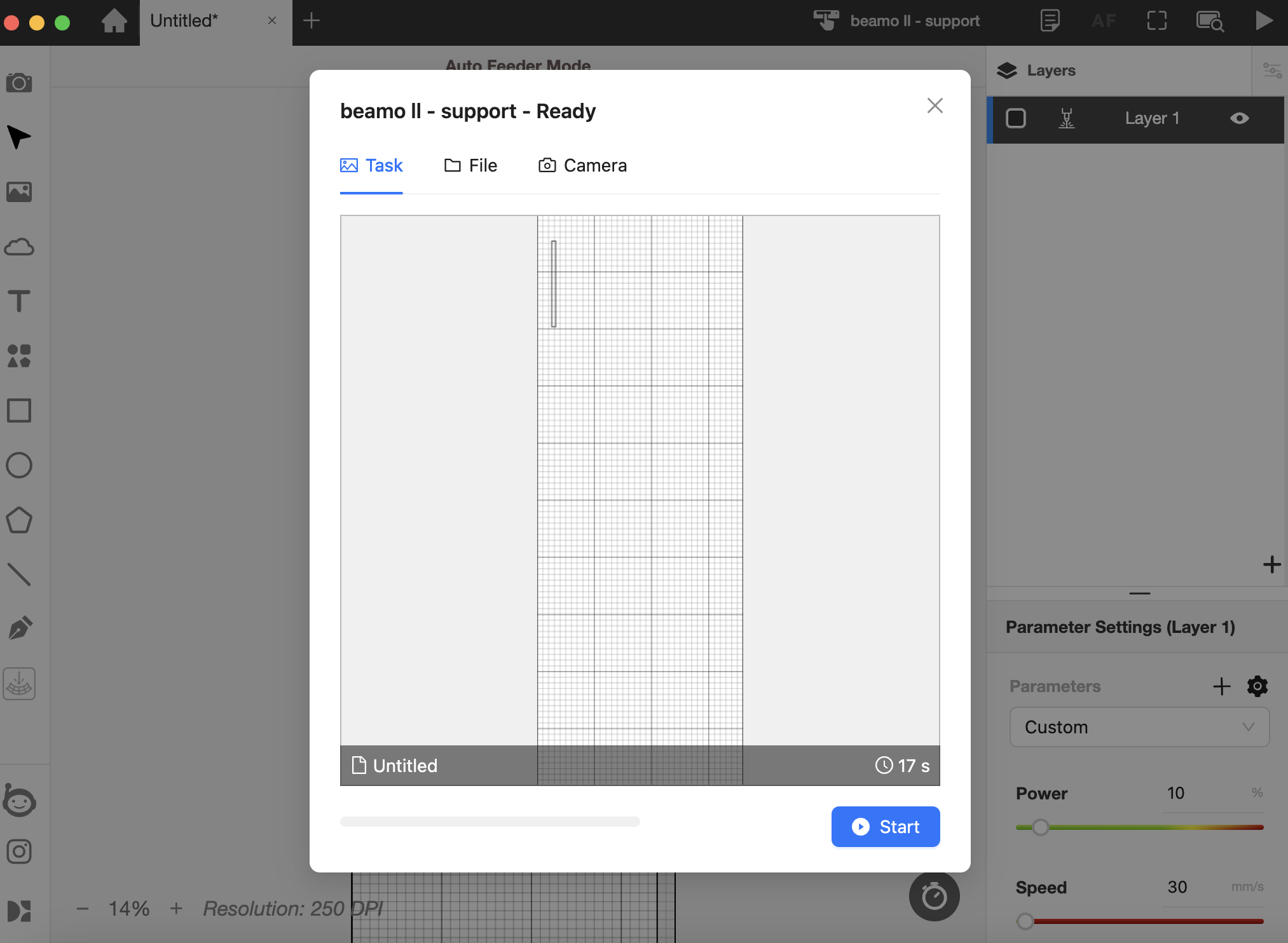Zoom in with plus button
The width and height of the screenshot is (1288, 943).
tap(176, 909)
